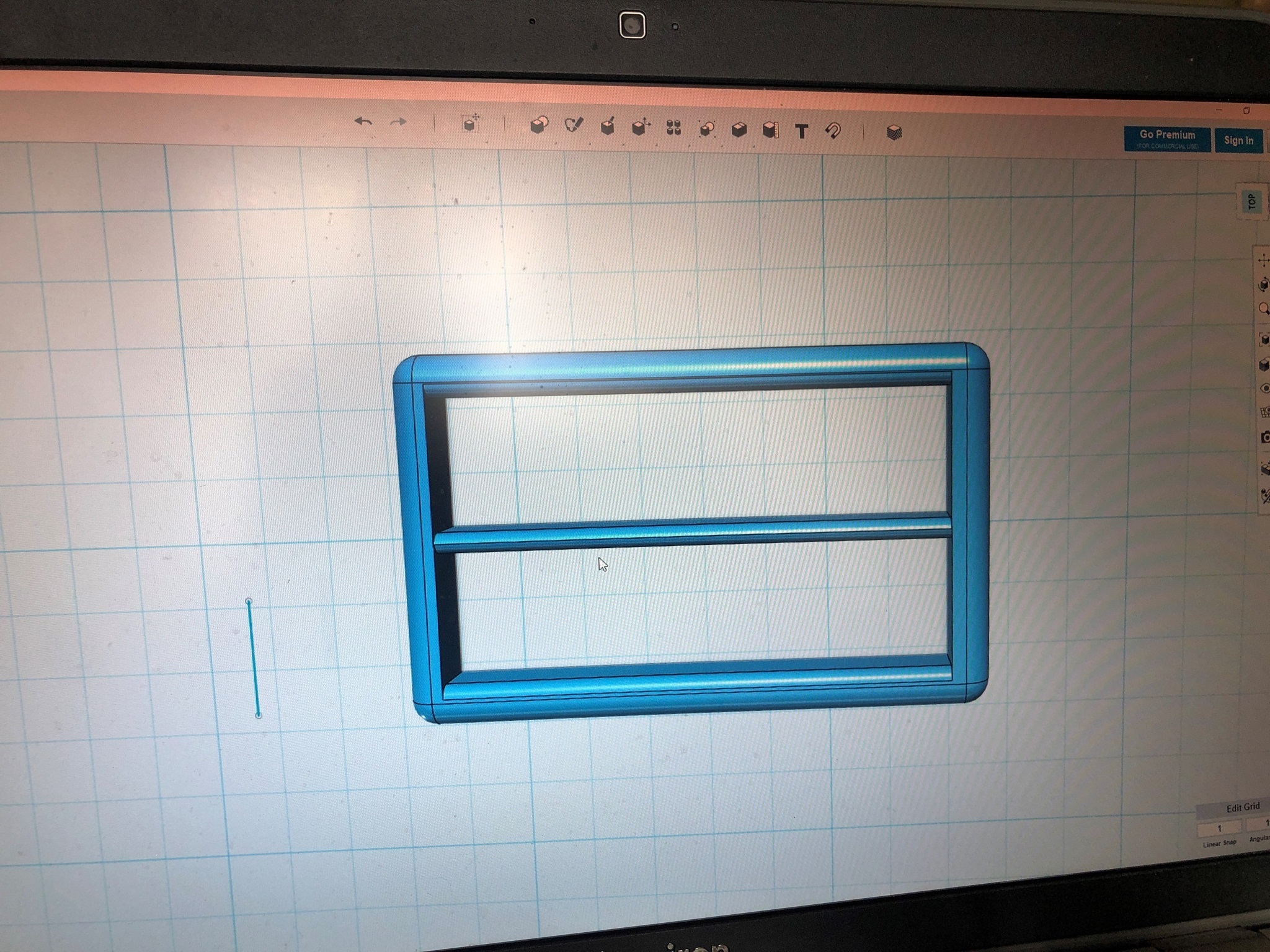Open the Material tool

pos(894,133)
